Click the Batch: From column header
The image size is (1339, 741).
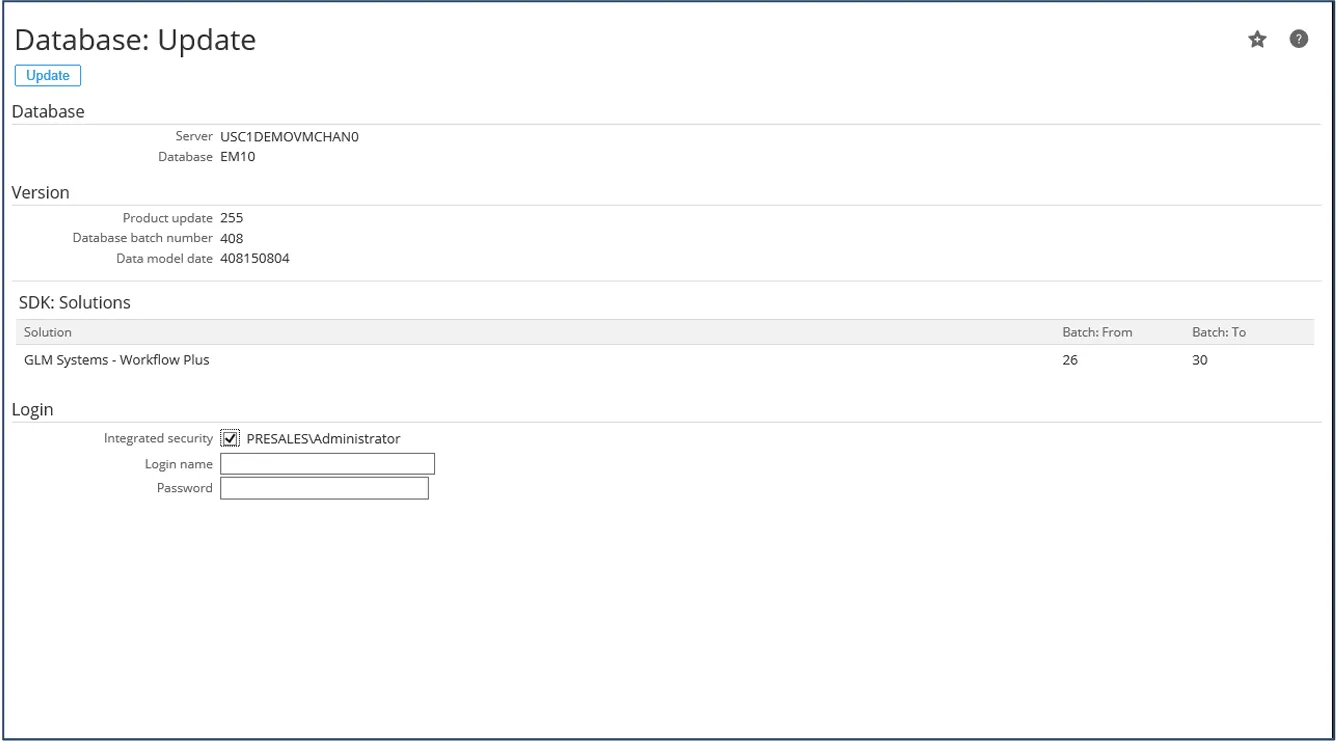1096,332
